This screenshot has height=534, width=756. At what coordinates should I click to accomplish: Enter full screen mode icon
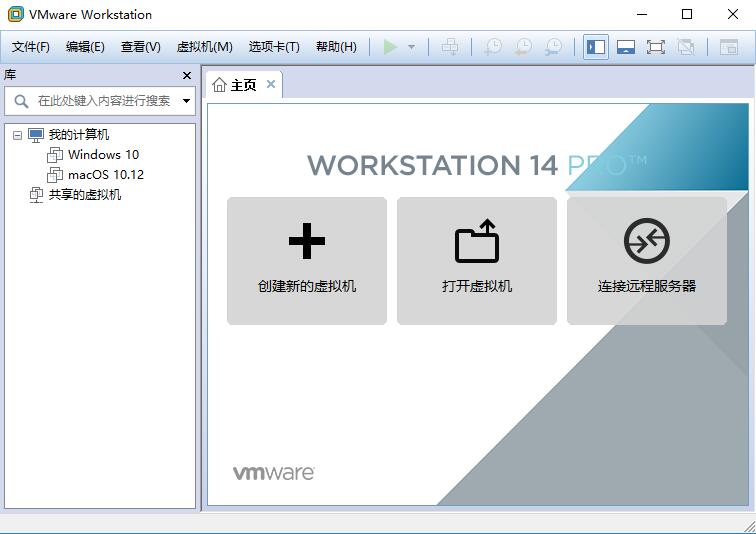click(656, 47)
